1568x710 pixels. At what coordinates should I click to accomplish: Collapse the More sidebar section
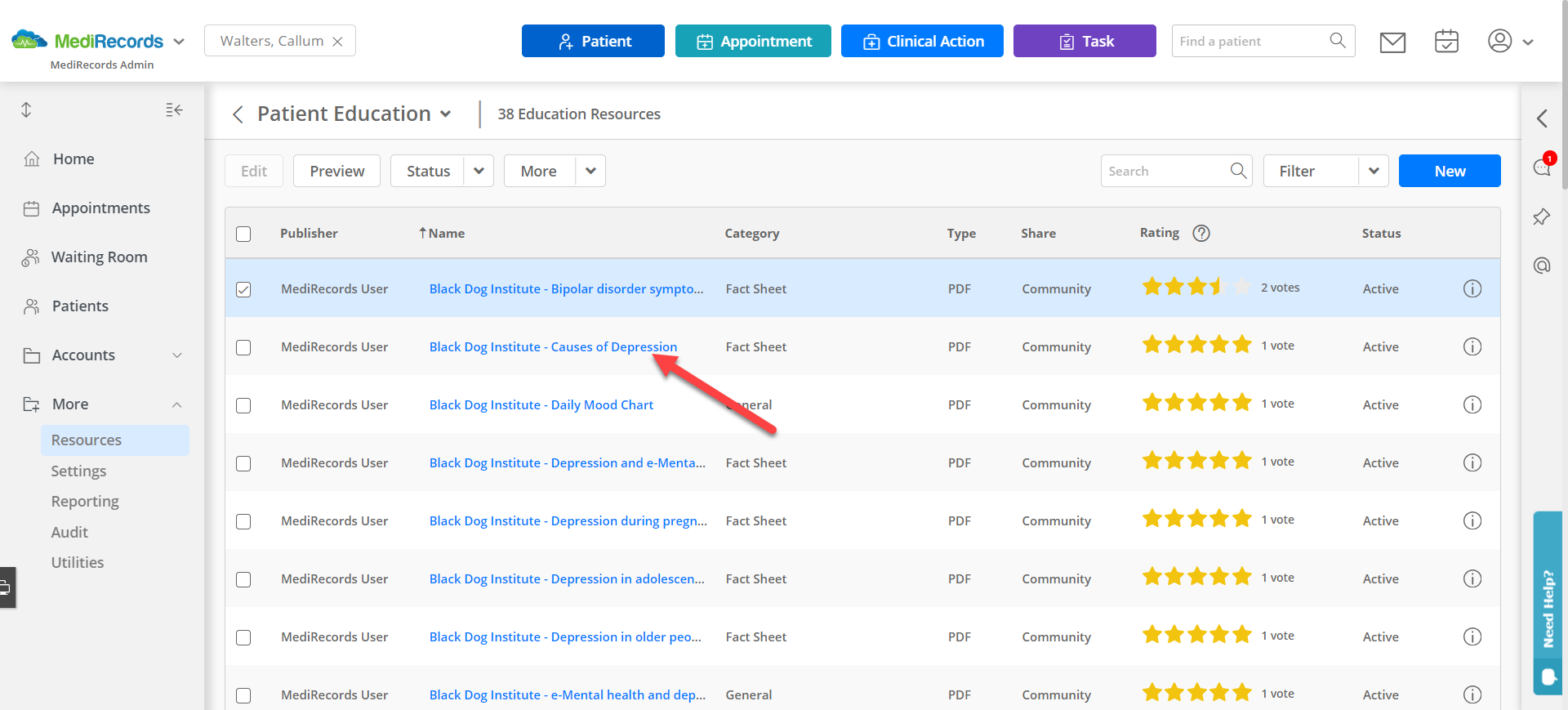176,404
